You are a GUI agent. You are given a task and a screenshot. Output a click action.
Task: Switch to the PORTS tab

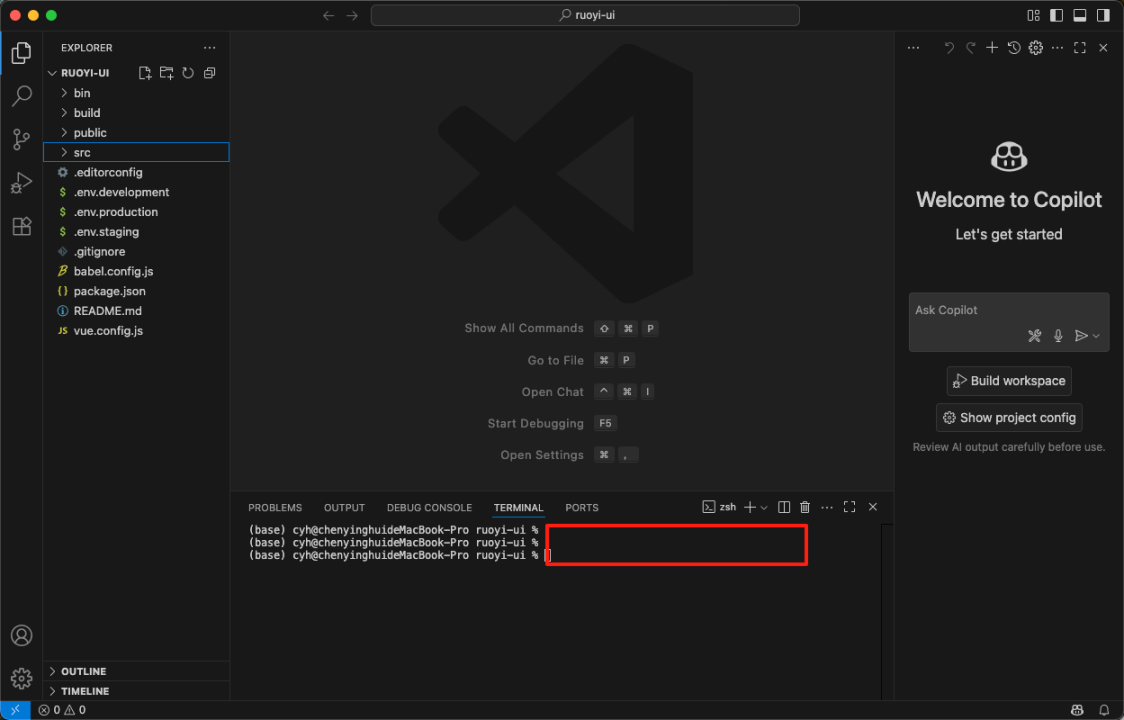point(581,508)
